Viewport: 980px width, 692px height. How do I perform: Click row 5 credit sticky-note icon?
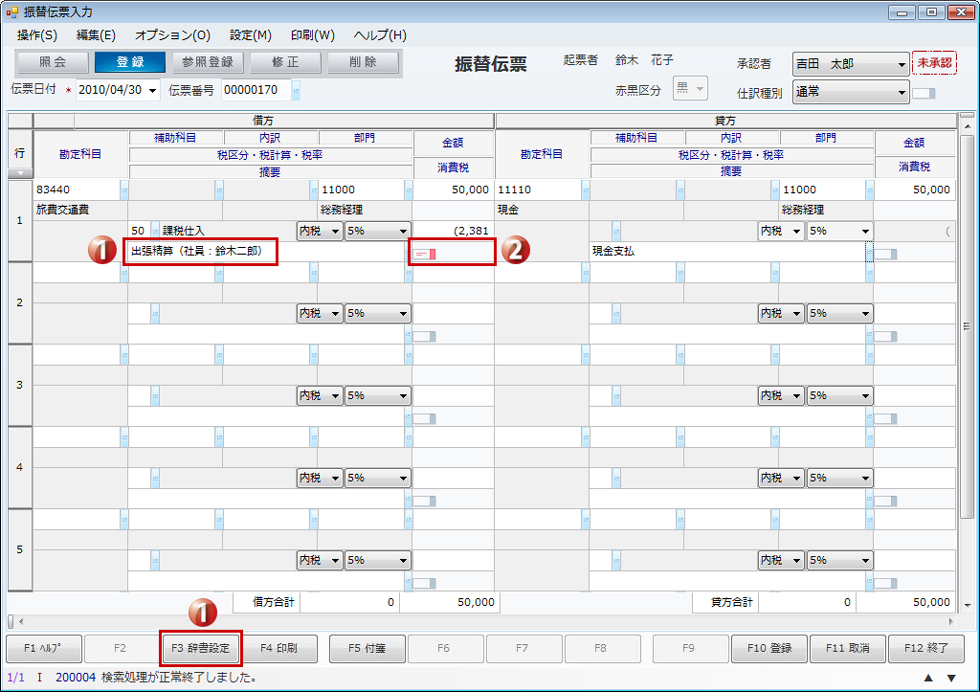point(886,583)
